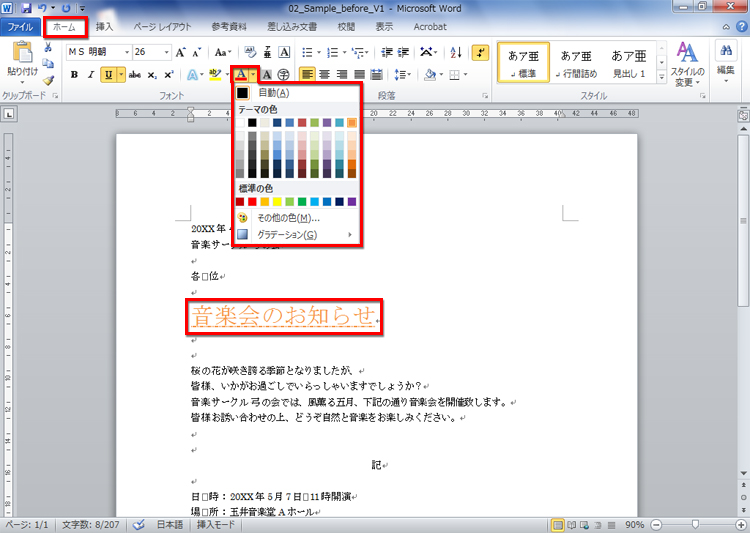Switch to the 参考資料 tab
This screenshot has height=533, width=750.
tap(229, 27)
